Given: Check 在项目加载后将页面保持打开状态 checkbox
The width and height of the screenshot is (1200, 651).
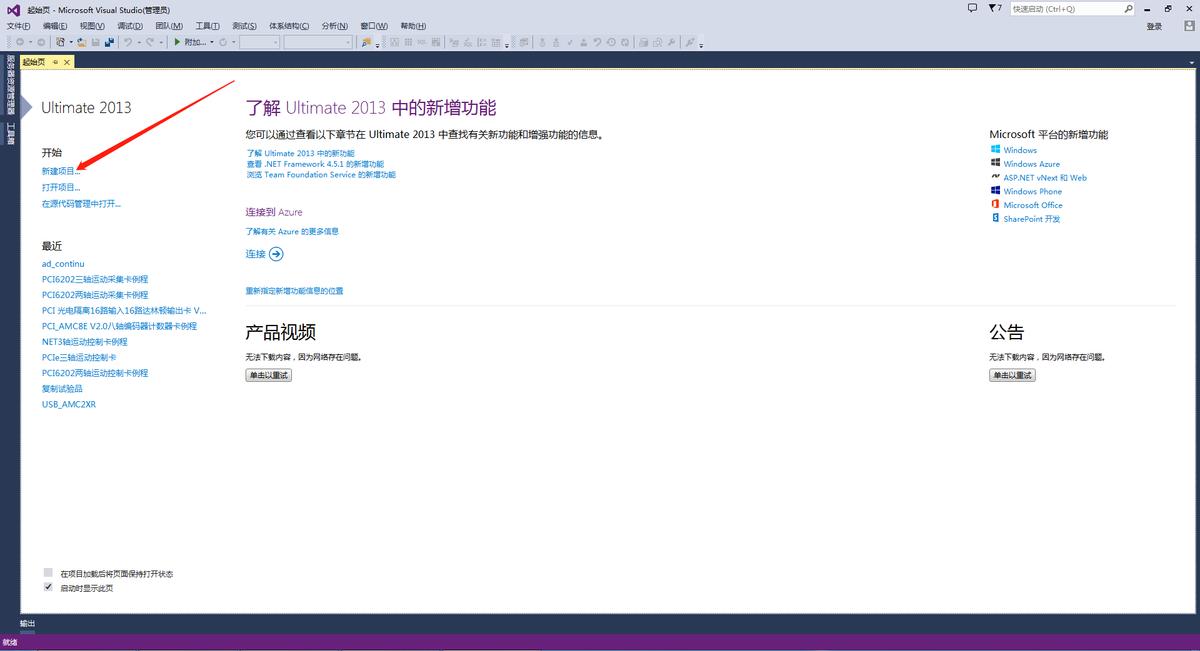Looking at the screenshot, I should coord(48,573).
